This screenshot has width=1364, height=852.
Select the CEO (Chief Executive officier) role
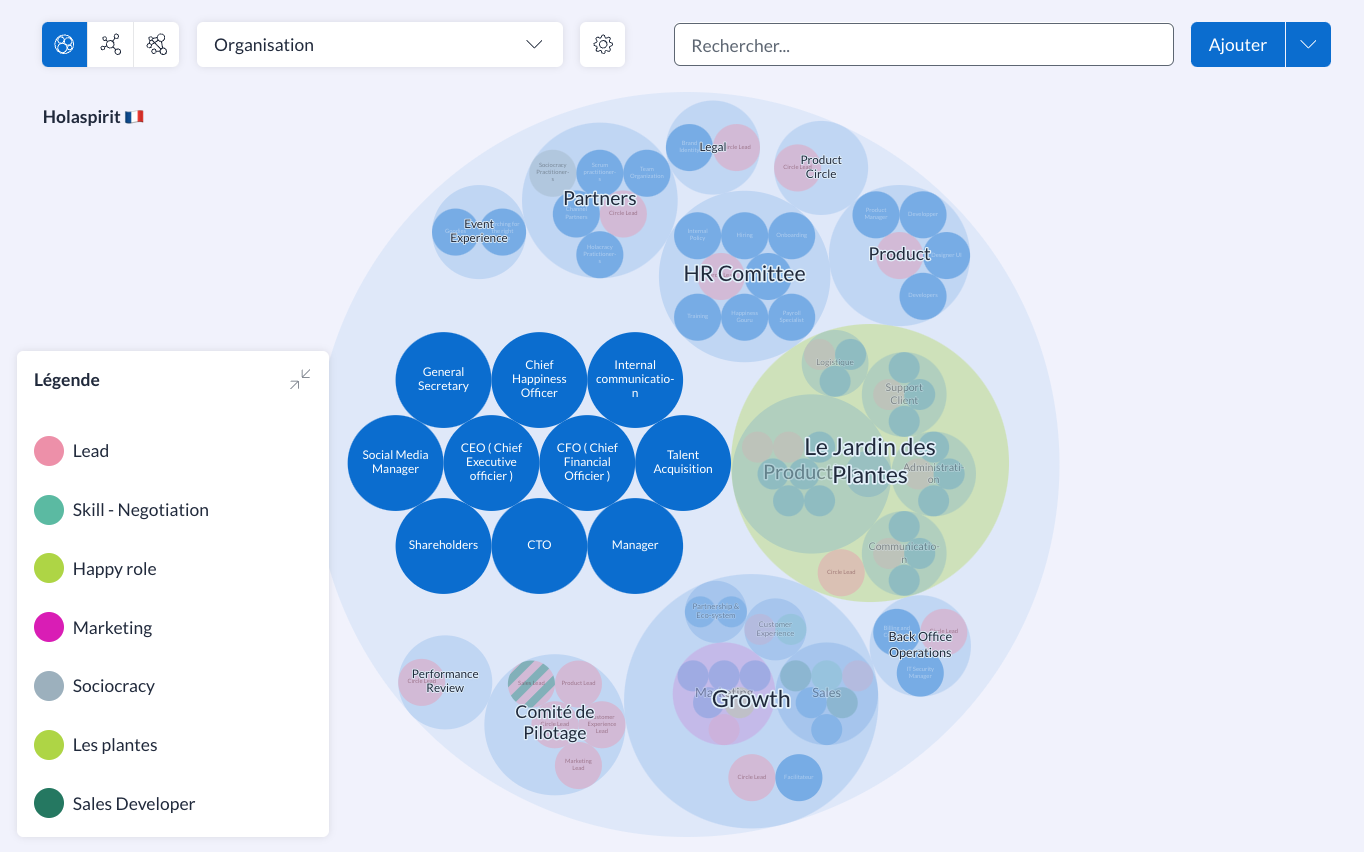(x=491, y=462)
